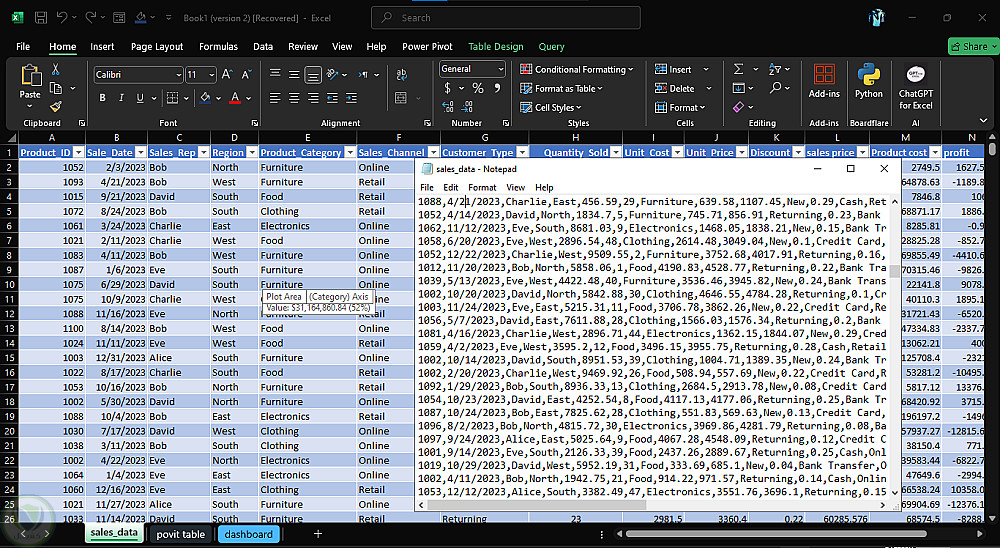Click the red Font Color swatch
The image size is (1000, 548).
tap(235, 98)
